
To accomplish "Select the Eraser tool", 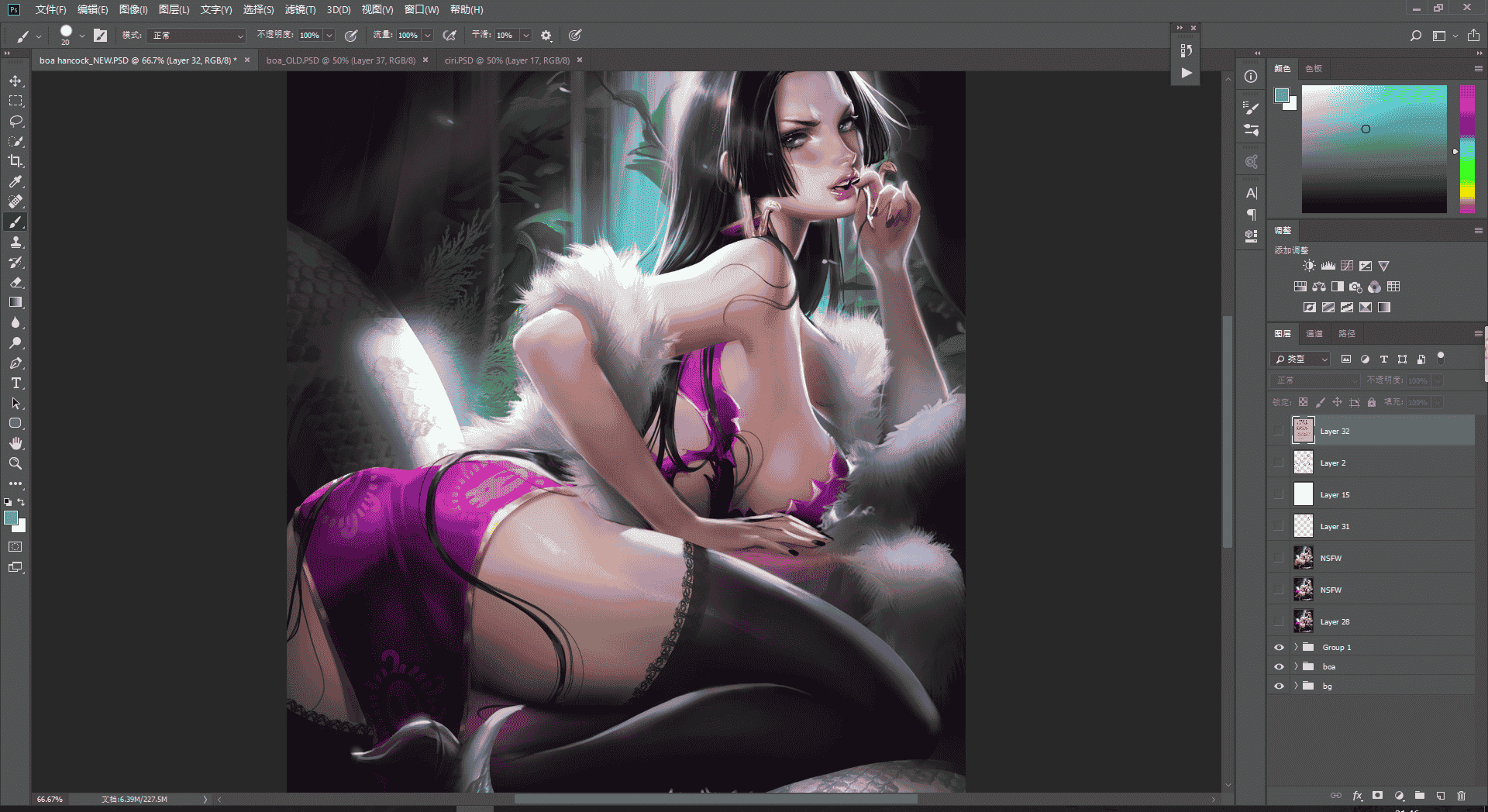I will 15,282.
